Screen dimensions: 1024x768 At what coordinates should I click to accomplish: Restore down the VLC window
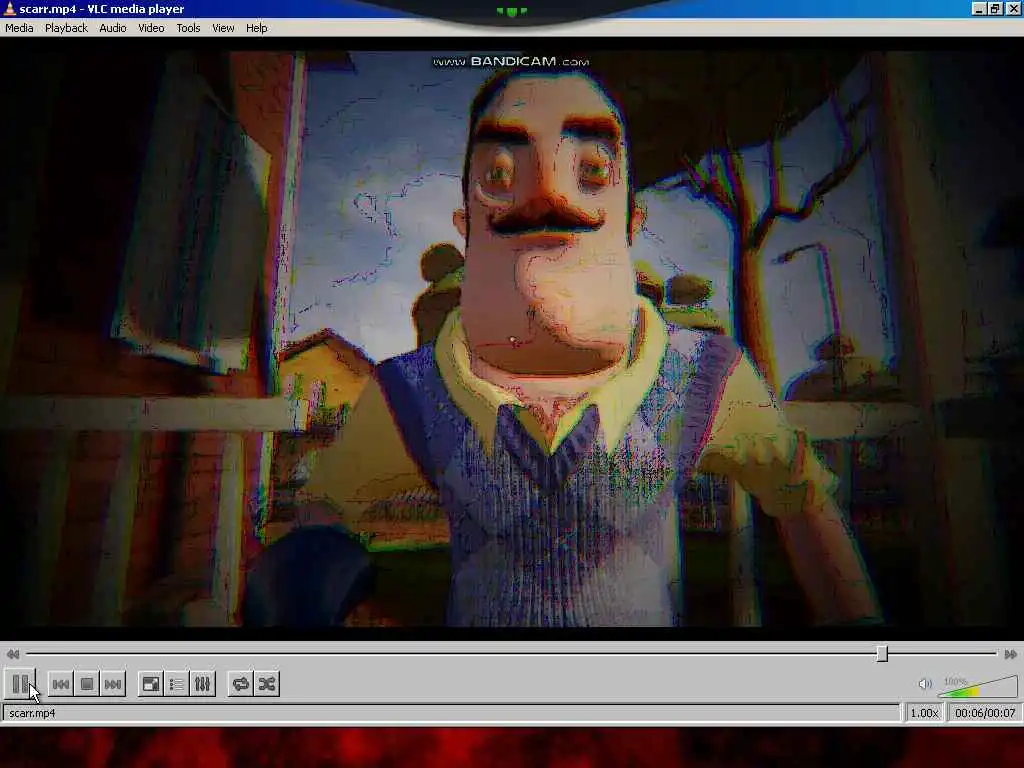click(x=995, y=8)
